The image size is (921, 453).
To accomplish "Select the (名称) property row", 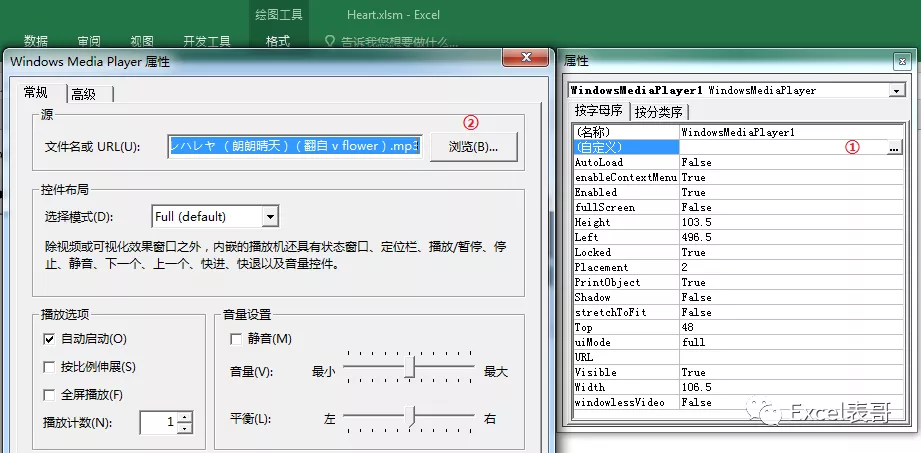I will point(738,132).
